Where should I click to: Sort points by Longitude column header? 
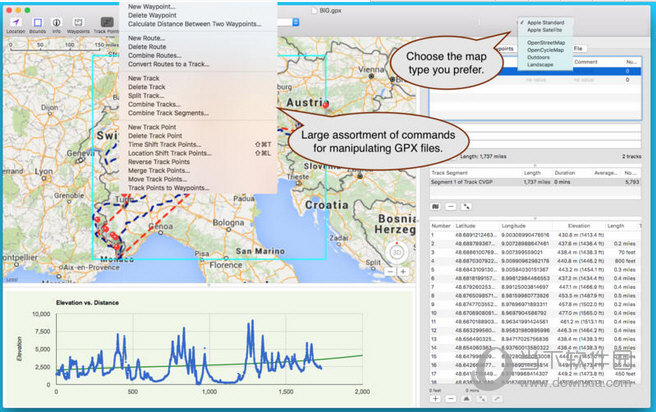[513, 226]
